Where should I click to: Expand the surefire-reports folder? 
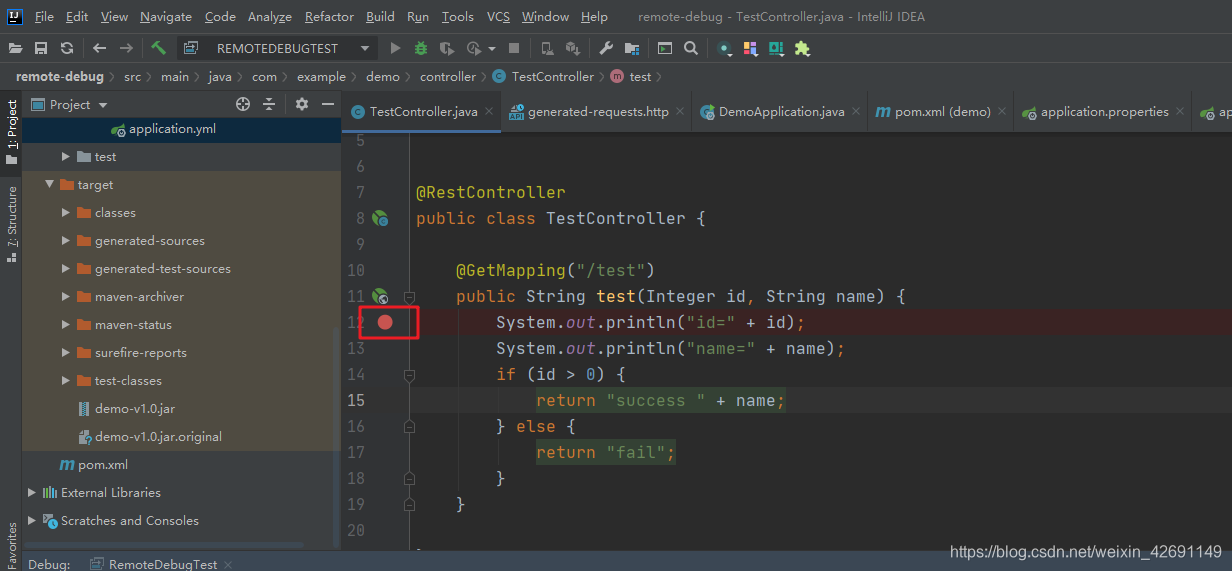pyautogui.click(x=66, y=352)
